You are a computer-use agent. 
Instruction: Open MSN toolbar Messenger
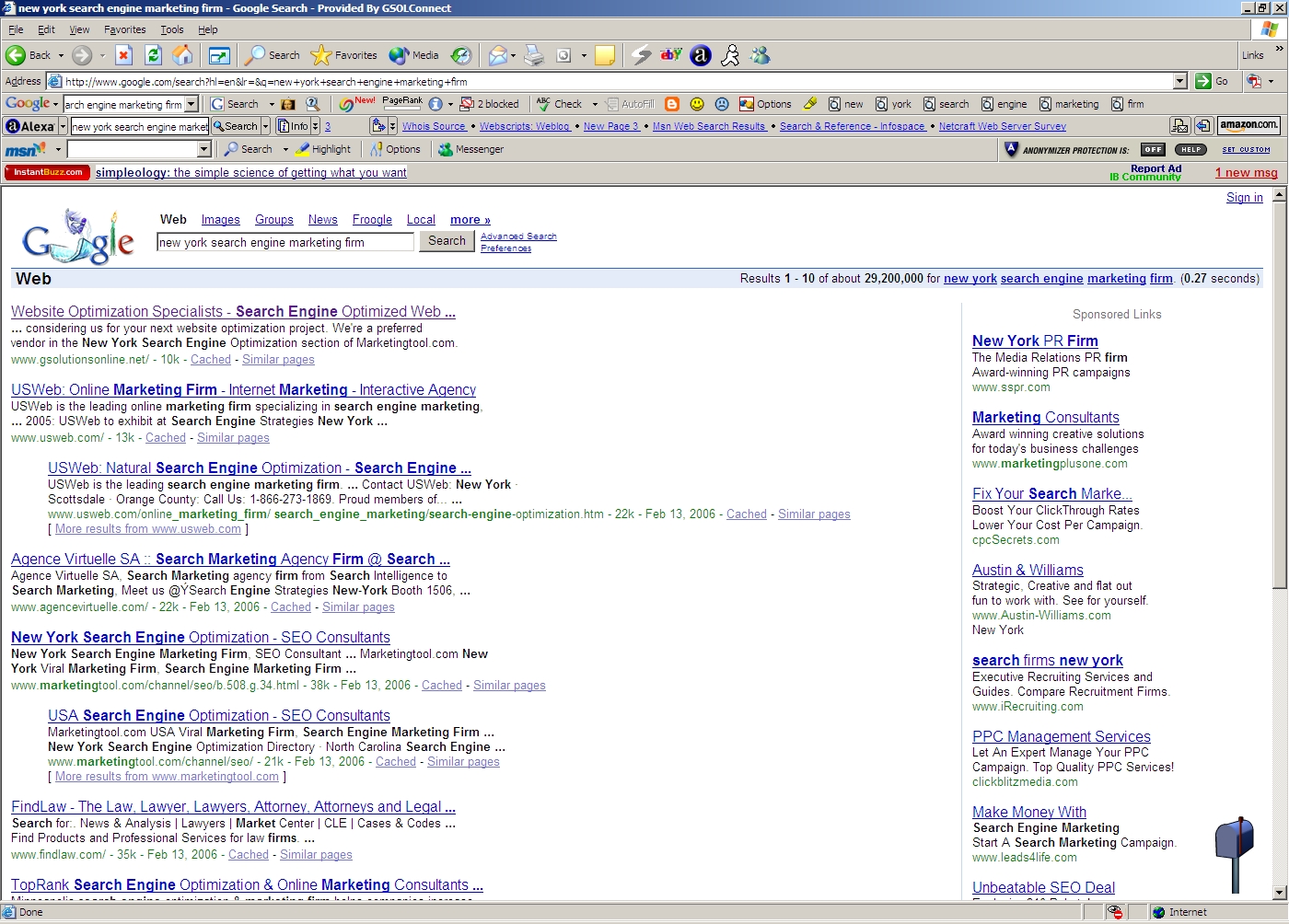(x=471, y=149)
